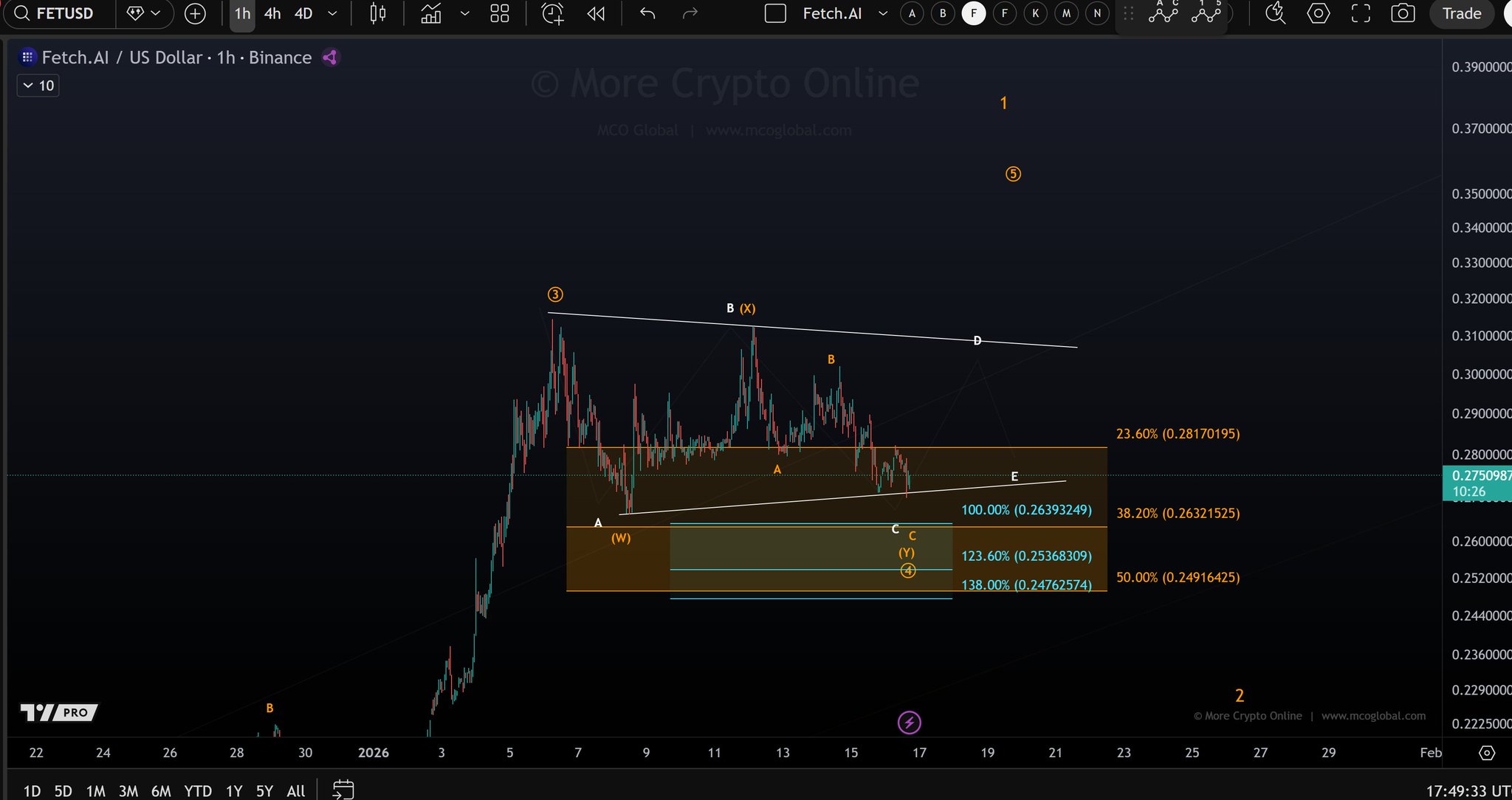
Task: Click the Trade button
Action: [x=1461, y=13]
